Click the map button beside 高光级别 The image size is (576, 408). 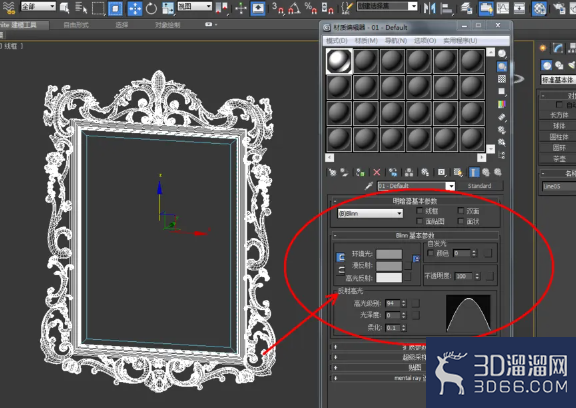pos(416,303)
